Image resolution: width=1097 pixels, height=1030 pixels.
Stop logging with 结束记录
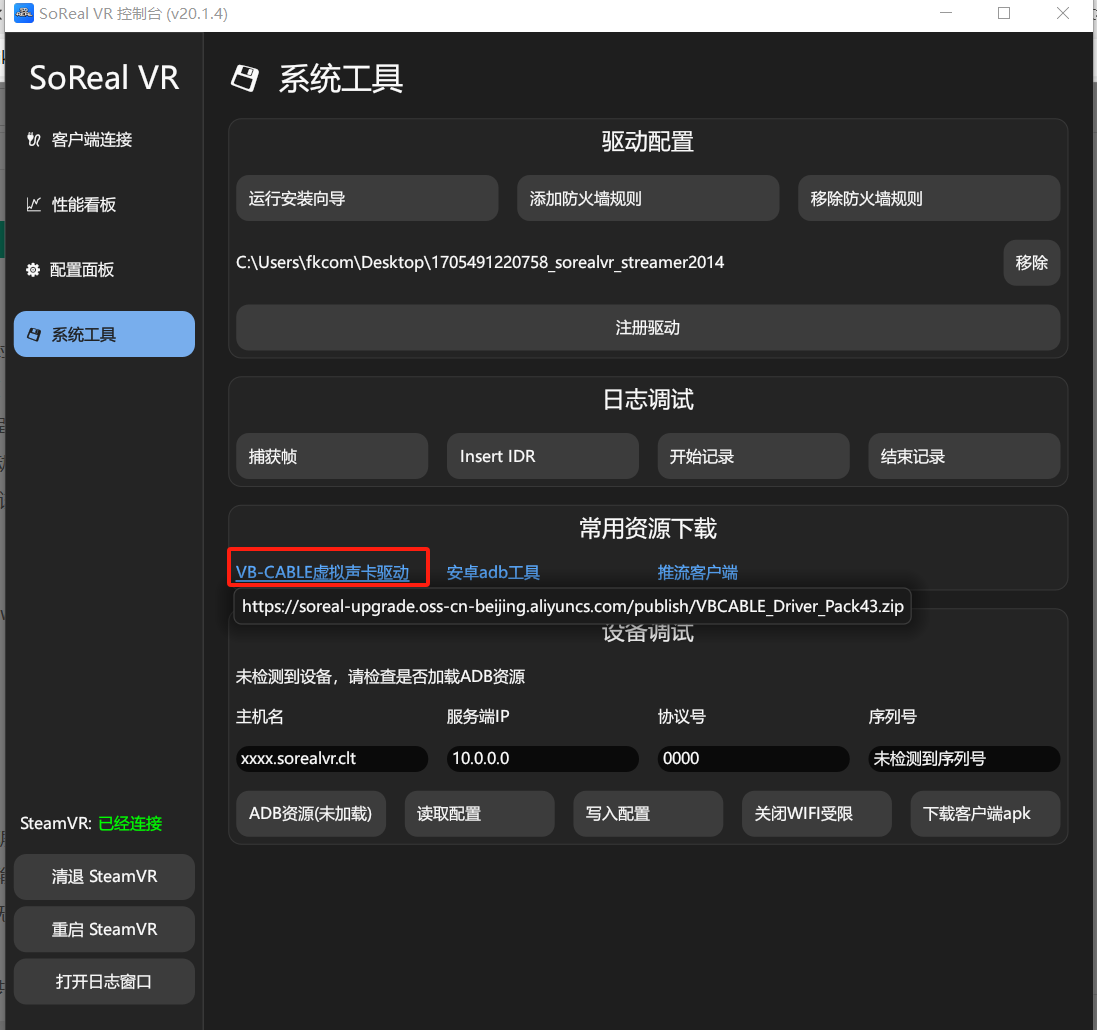964,456
